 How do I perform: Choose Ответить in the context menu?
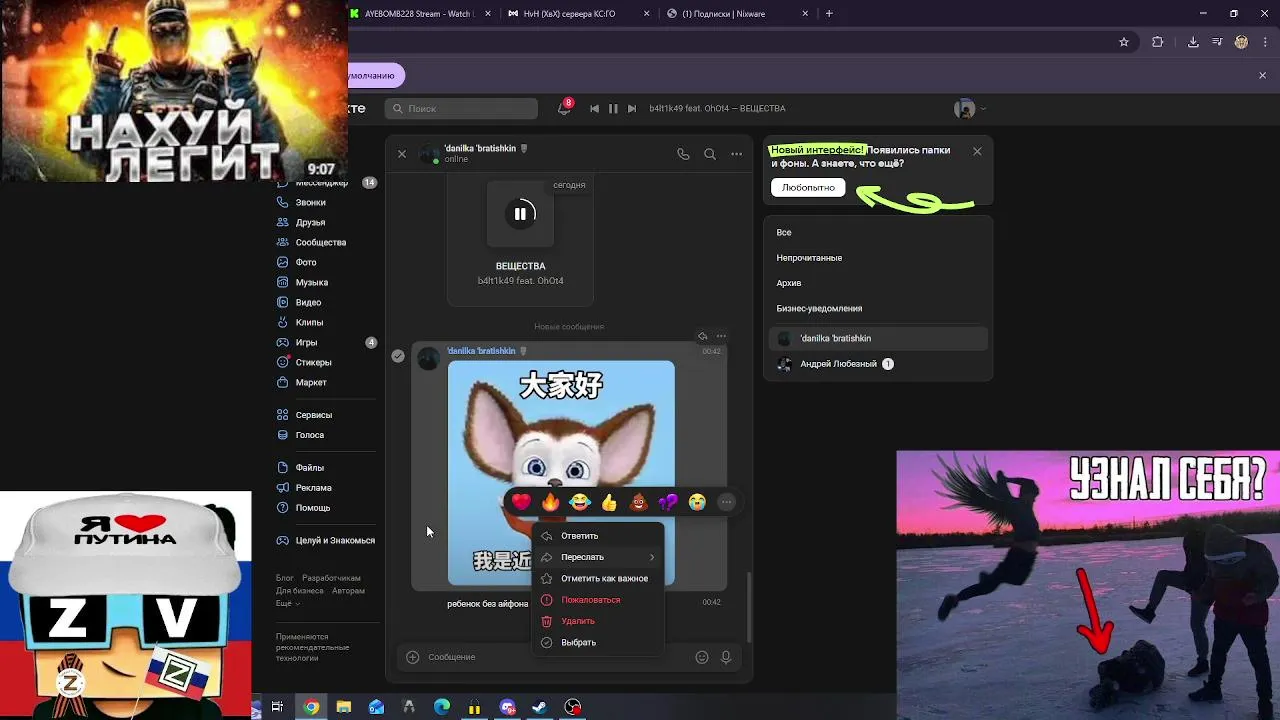tap(598, 536)
